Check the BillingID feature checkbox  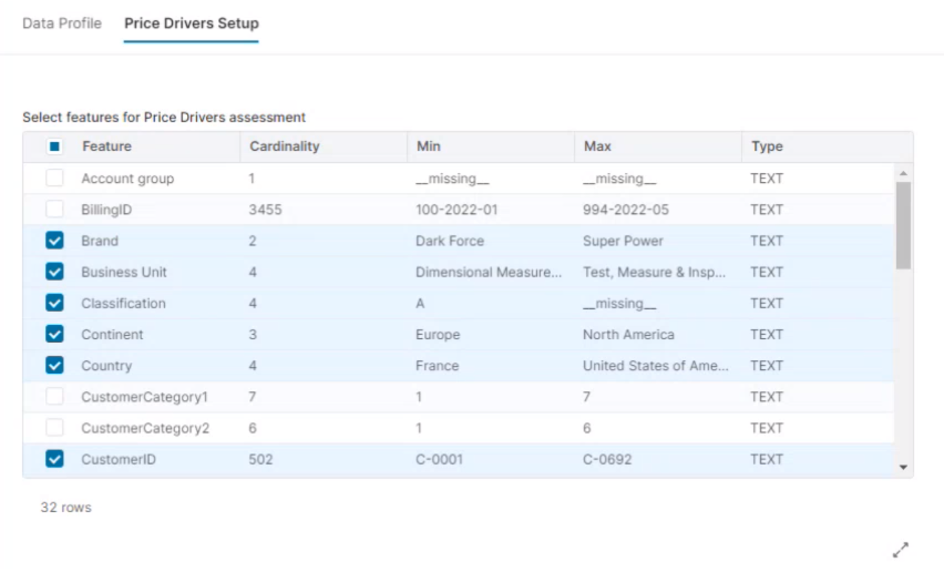(x=55, y=210)
